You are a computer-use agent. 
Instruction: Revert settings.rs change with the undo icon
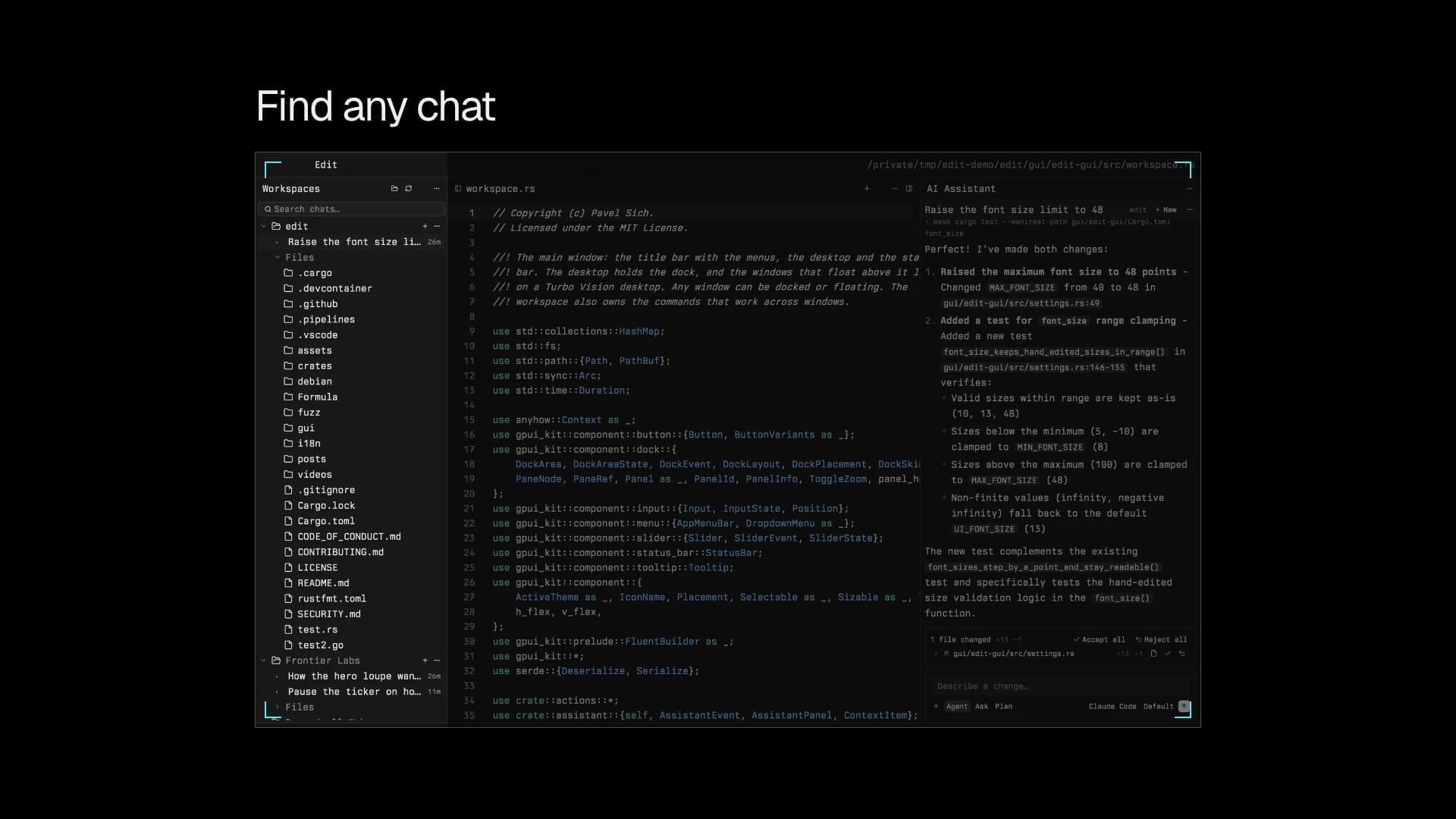click(1181, 654)
